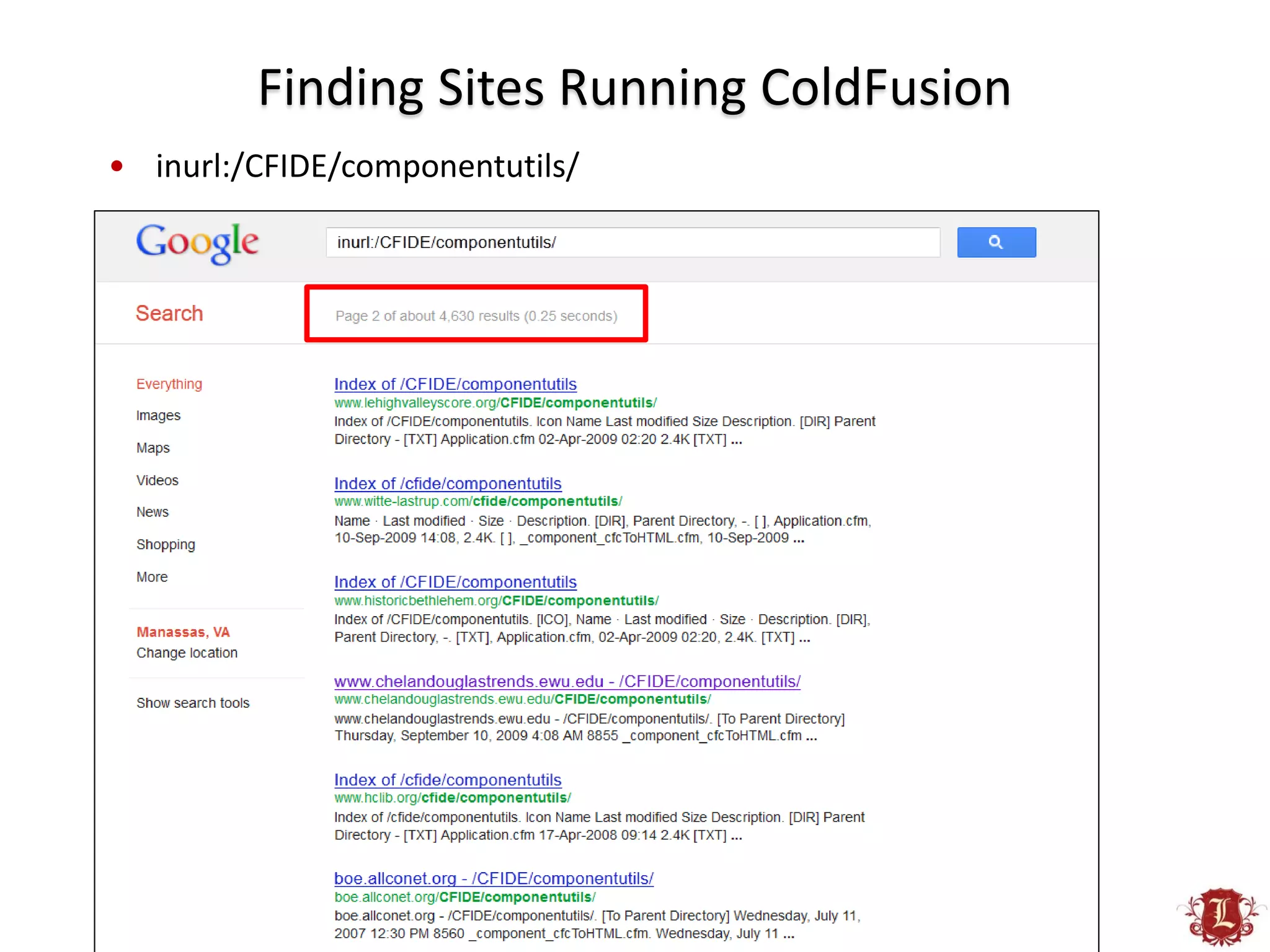Open historicbethlehem.org Index of /CFIDE/componentutils result
This screenshot has width=1270, height=952.
pos(455,582)
